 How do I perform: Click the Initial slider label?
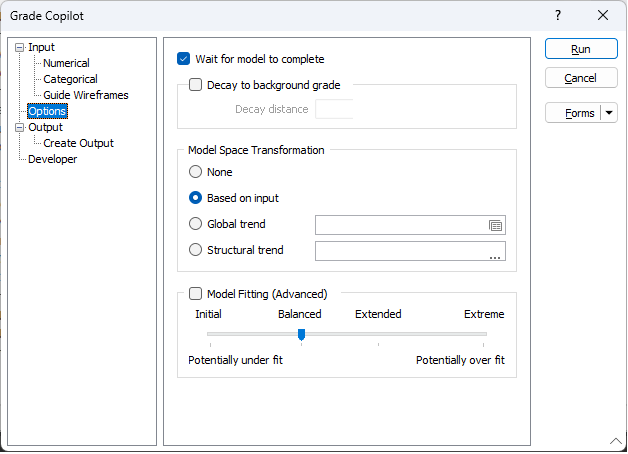point(208,314)
